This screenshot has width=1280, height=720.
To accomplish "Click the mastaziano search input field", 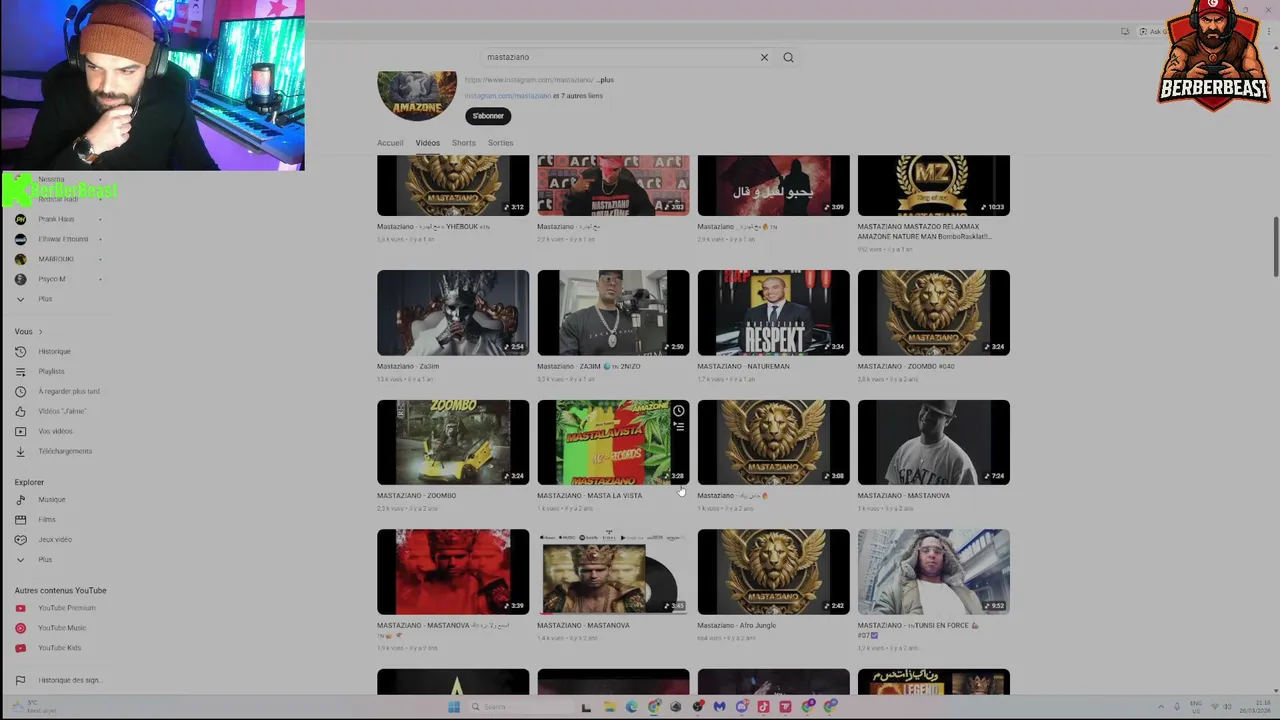I will tap(620, 57).
